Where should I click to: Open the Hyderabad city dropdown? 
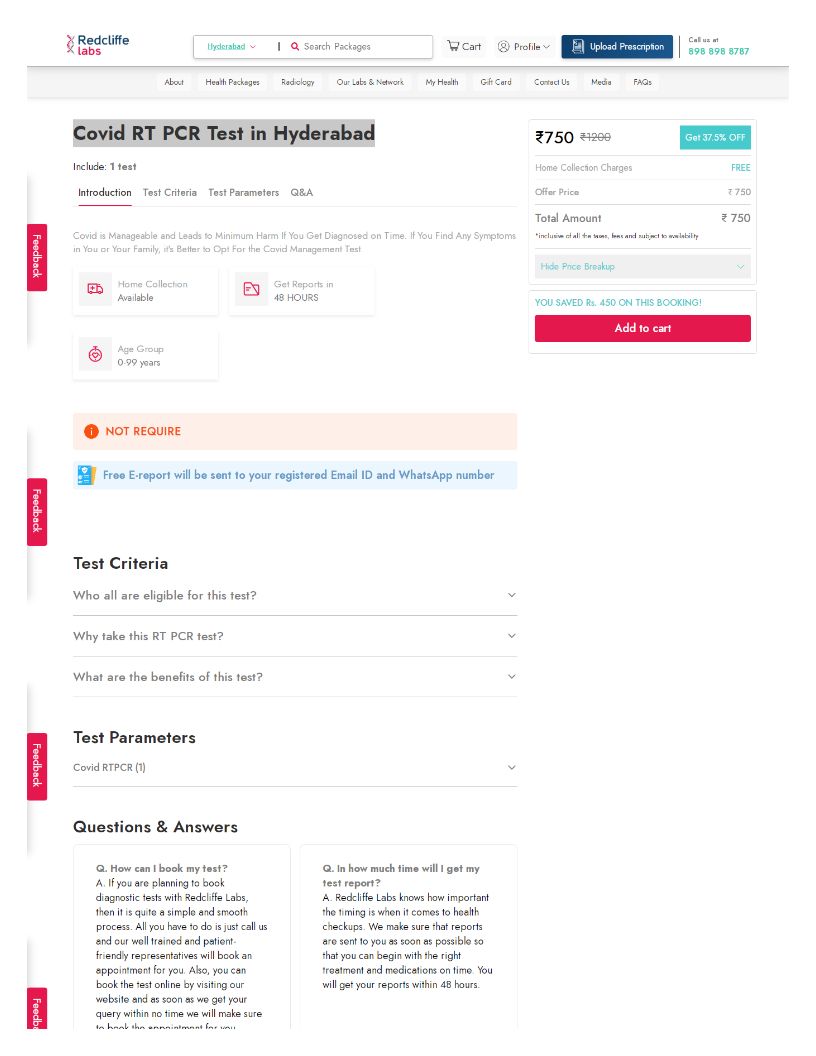click(231, 47)
